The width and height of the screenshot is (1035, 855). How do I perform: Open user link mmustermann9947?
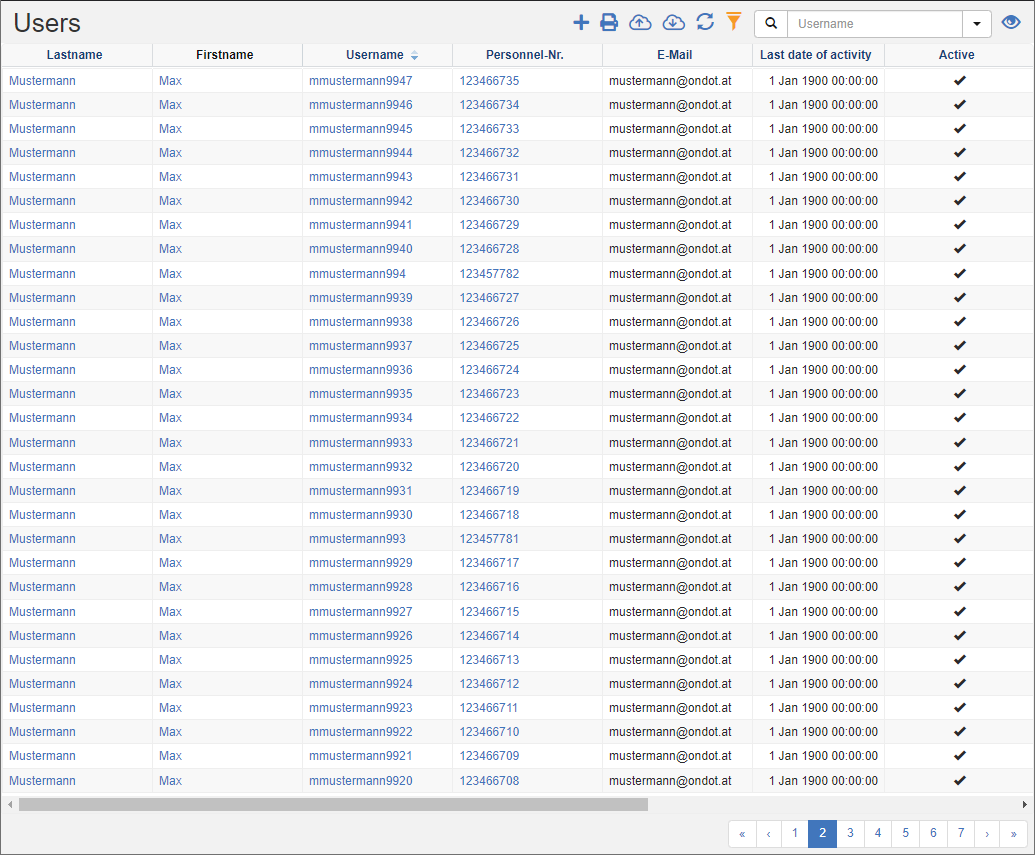pyautogui.click(x=360, y=80)
